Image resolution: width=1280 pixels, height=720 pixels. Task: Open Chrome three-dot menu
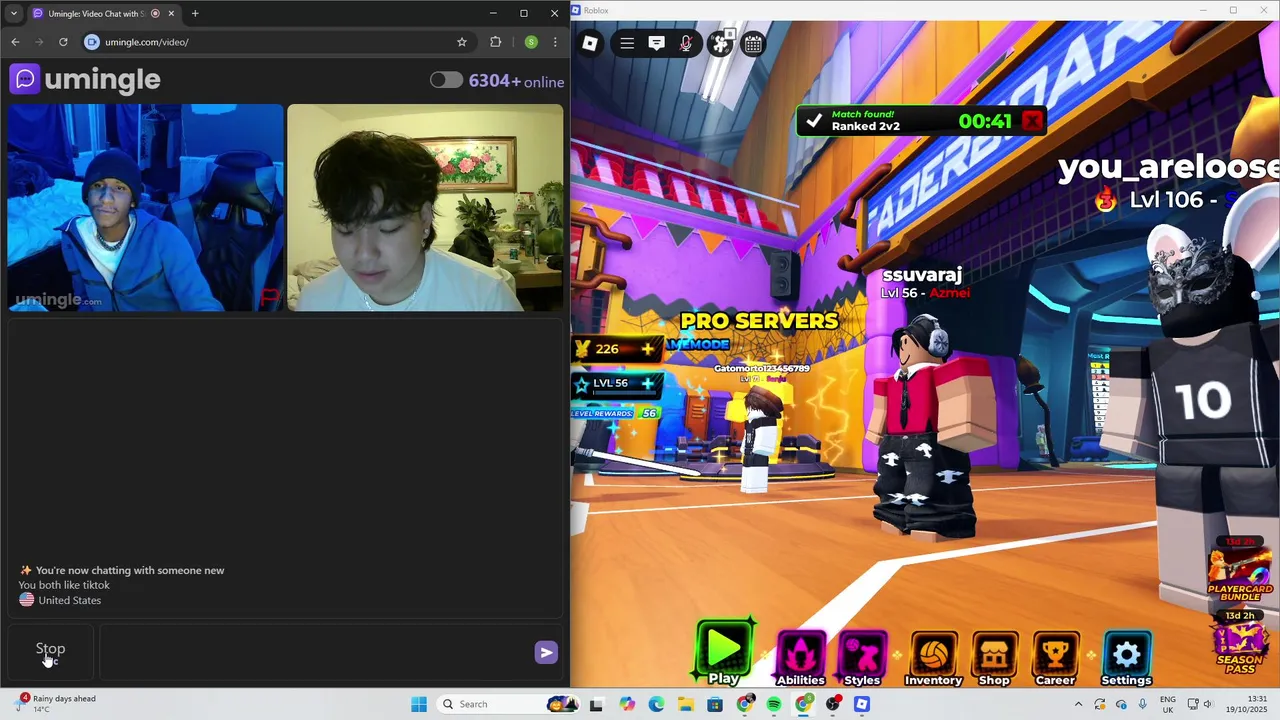(x=555, y=42)
